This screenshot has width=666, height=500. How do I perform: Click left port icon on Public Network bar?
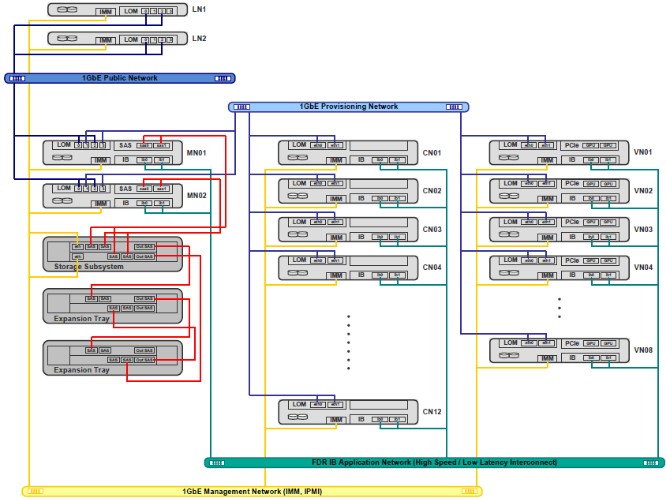17,79
